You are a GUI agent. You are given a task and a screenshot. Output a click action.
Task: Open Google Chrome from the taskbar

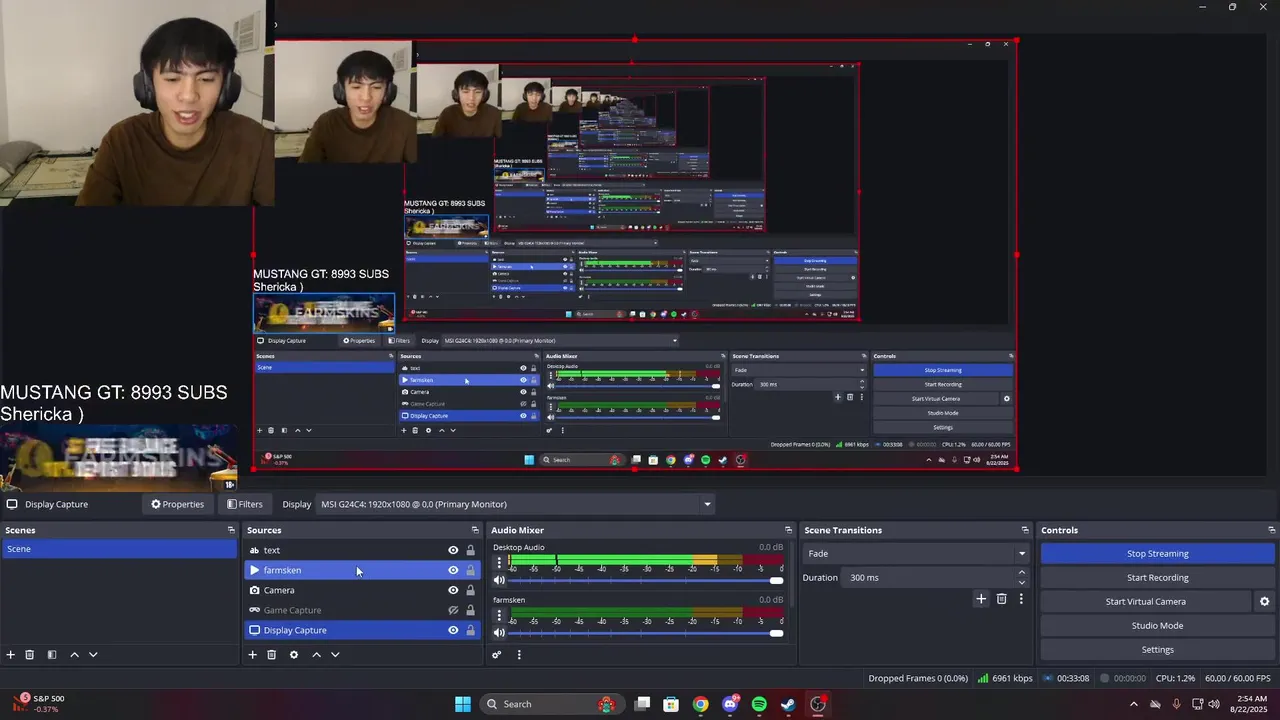(700, 704)
